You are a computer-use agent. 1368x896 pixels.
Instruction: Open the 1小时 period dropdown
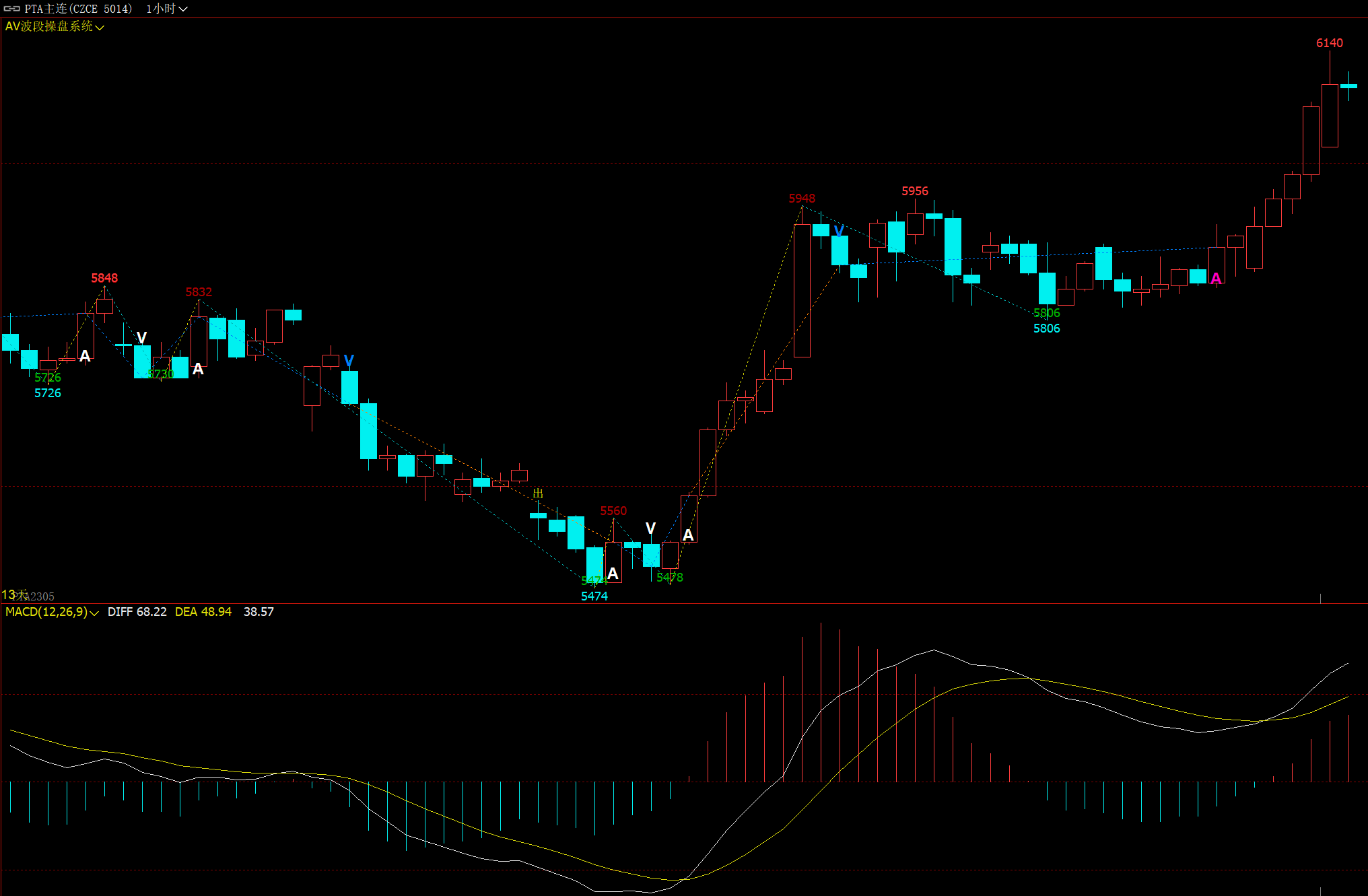click(167, 9)
